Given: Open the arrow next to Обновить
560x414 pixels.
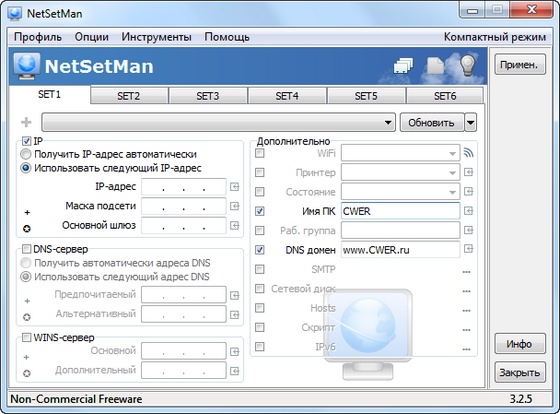Looking at the screenshot, I should [x=471, y=123].
